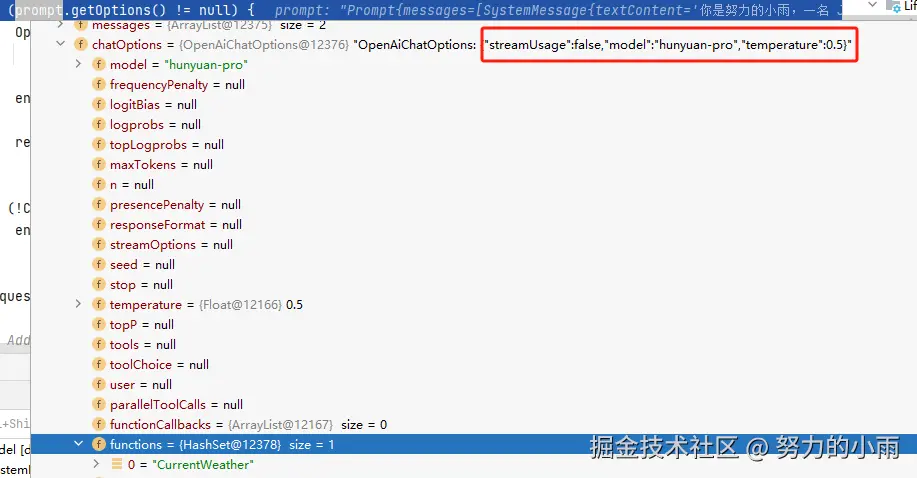This screenshot has width=917, height=478.
Task: Expand the CurrentWeather entry
Action: [x=96, y=464]
